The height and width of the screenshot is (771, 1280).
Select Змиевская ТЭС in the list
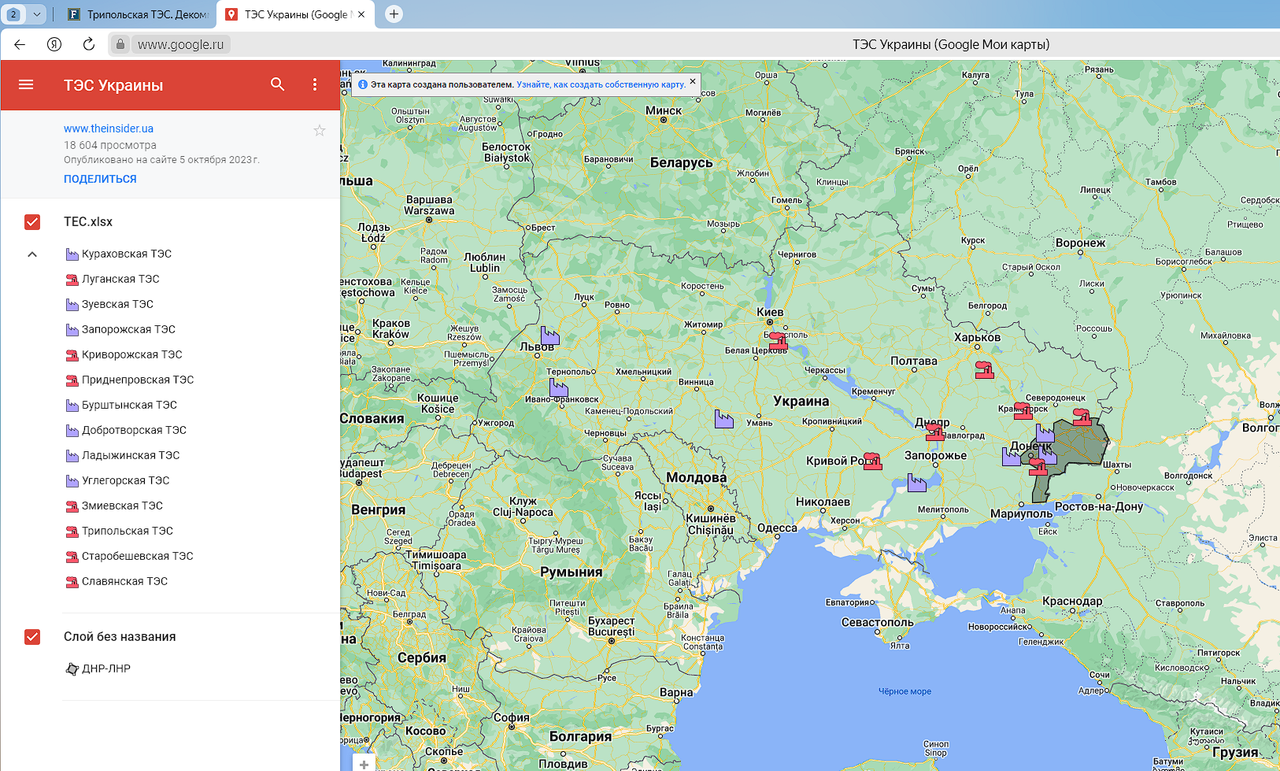coord(115,506)
